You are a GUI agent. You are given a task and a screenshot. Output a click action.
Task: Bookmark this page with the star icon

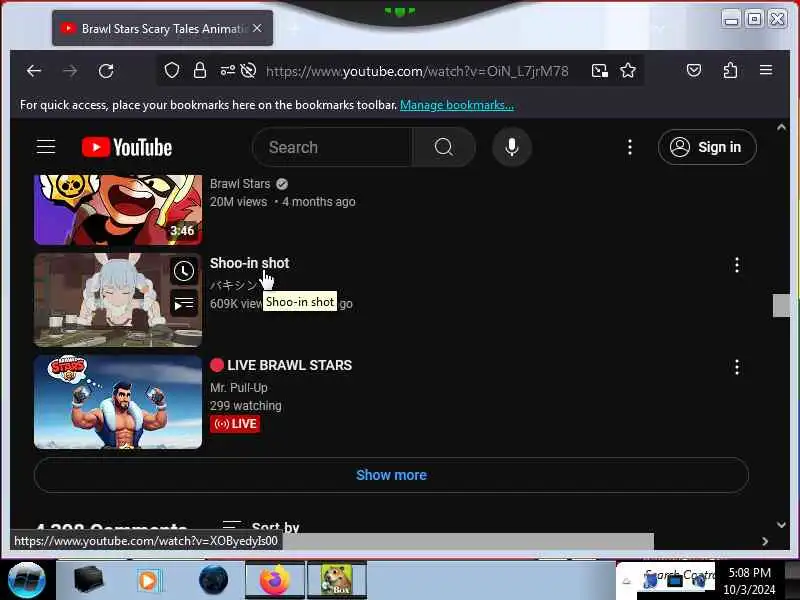coord(628,70)
